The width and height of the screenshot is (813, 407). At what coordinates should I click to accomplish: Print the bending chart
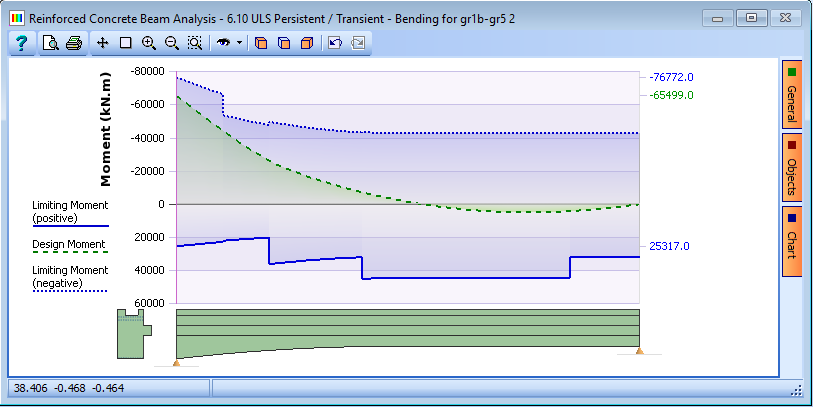[74, 43]
